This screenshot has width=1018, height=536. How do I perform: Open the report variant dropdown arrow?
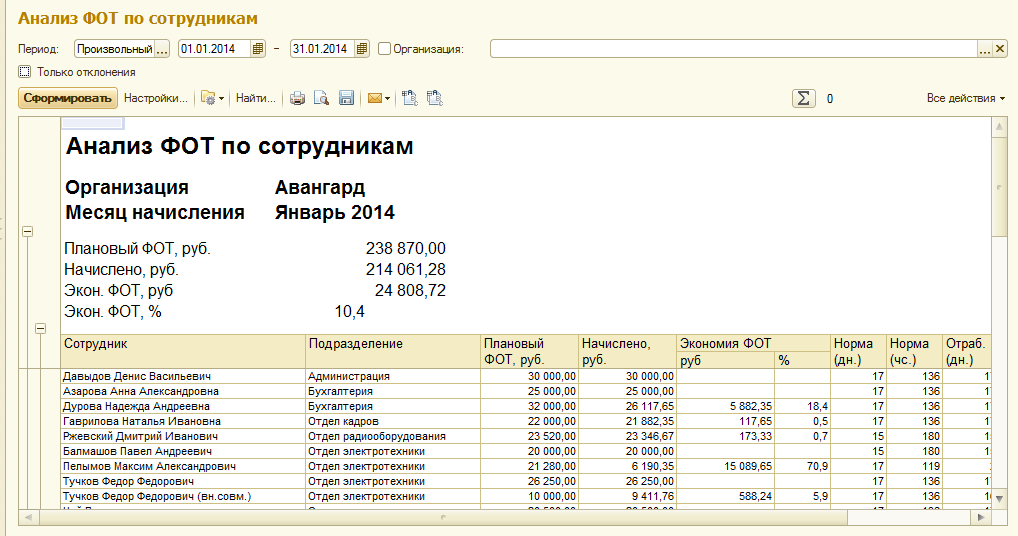[221, 98]
